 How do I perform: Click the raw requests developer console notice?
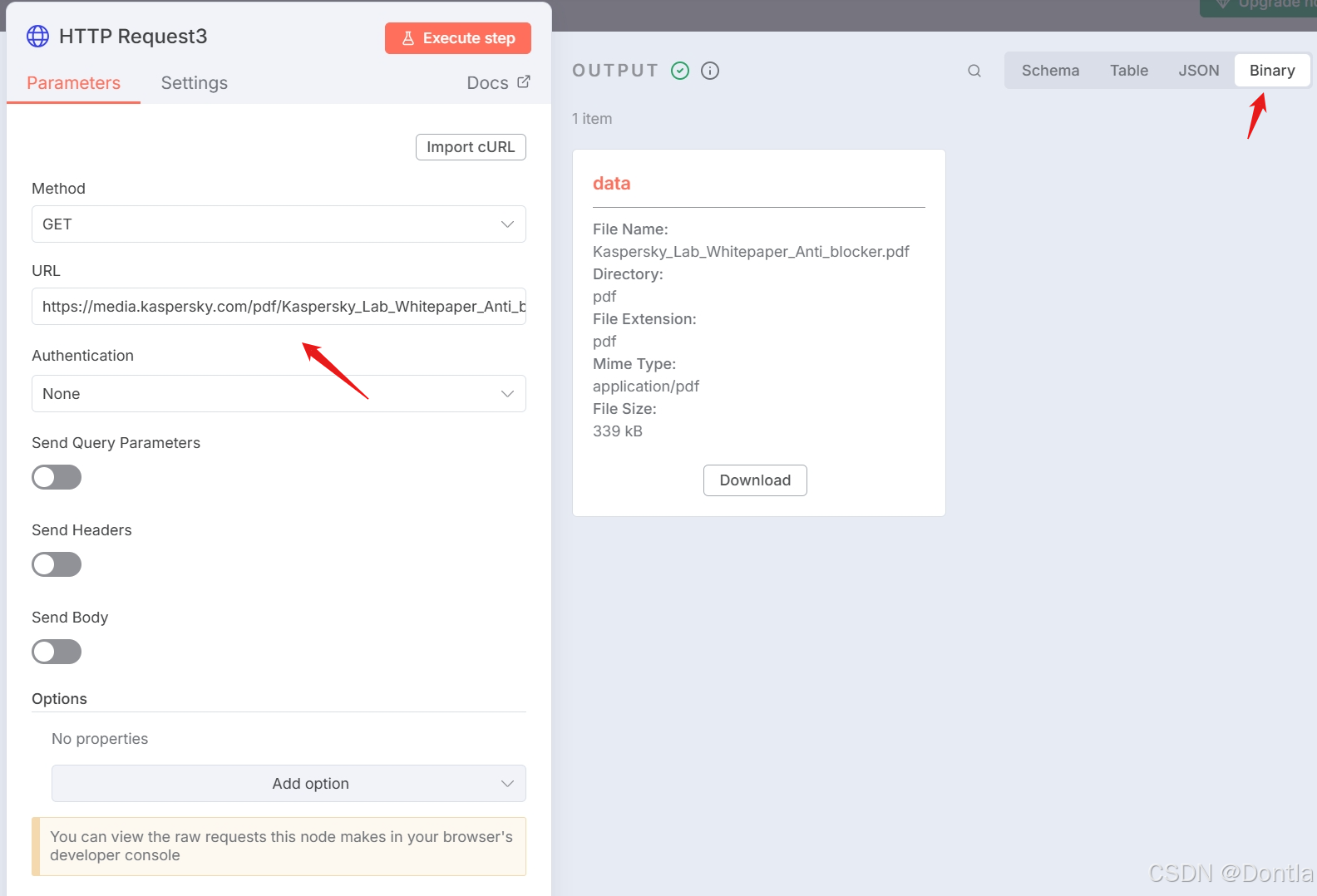point(279,846)
